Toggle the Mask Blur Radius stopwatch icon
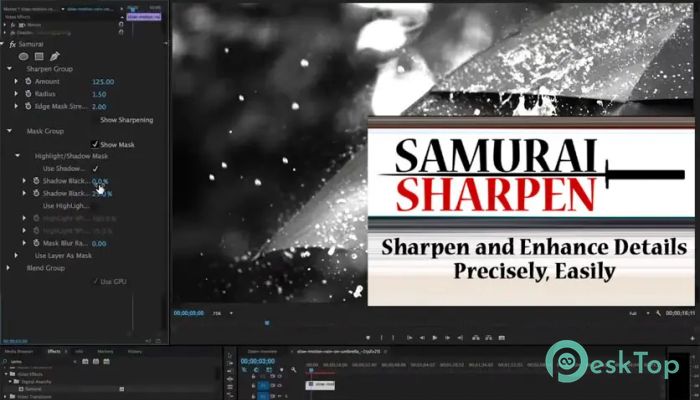The image size is (700, 400). 36,243
